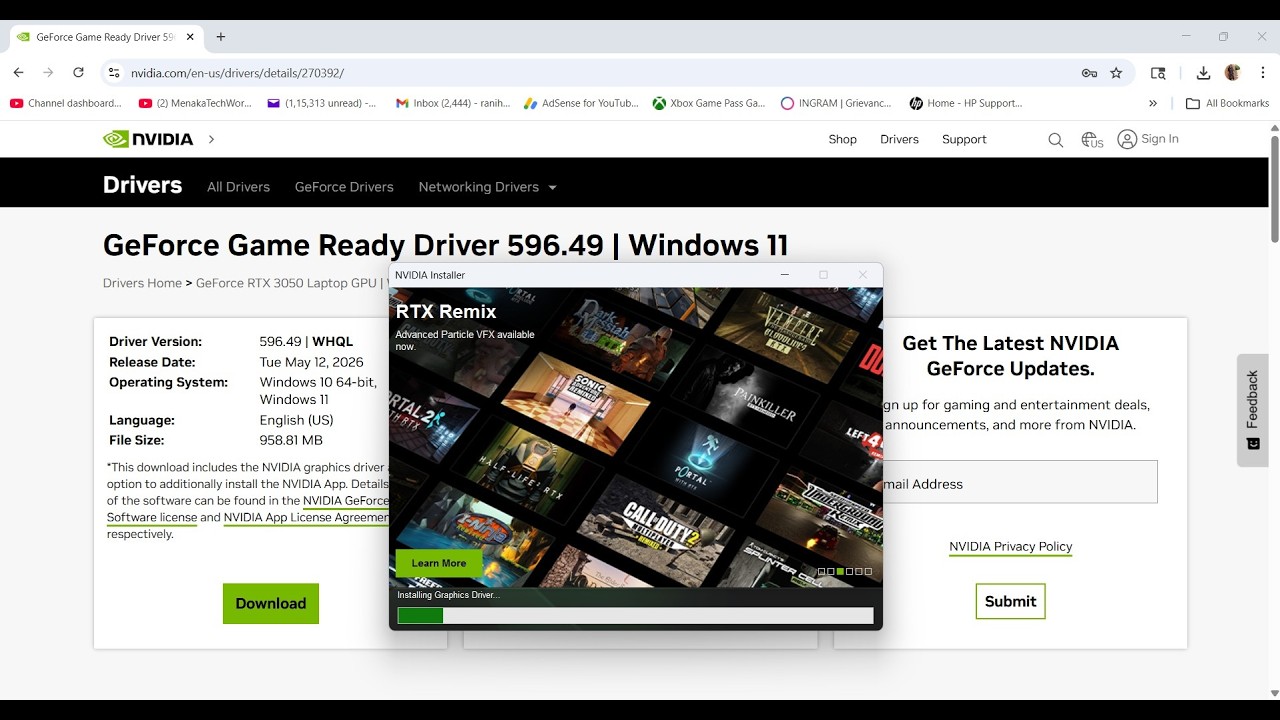Go back using the browser back arrow

pos(18,73)
